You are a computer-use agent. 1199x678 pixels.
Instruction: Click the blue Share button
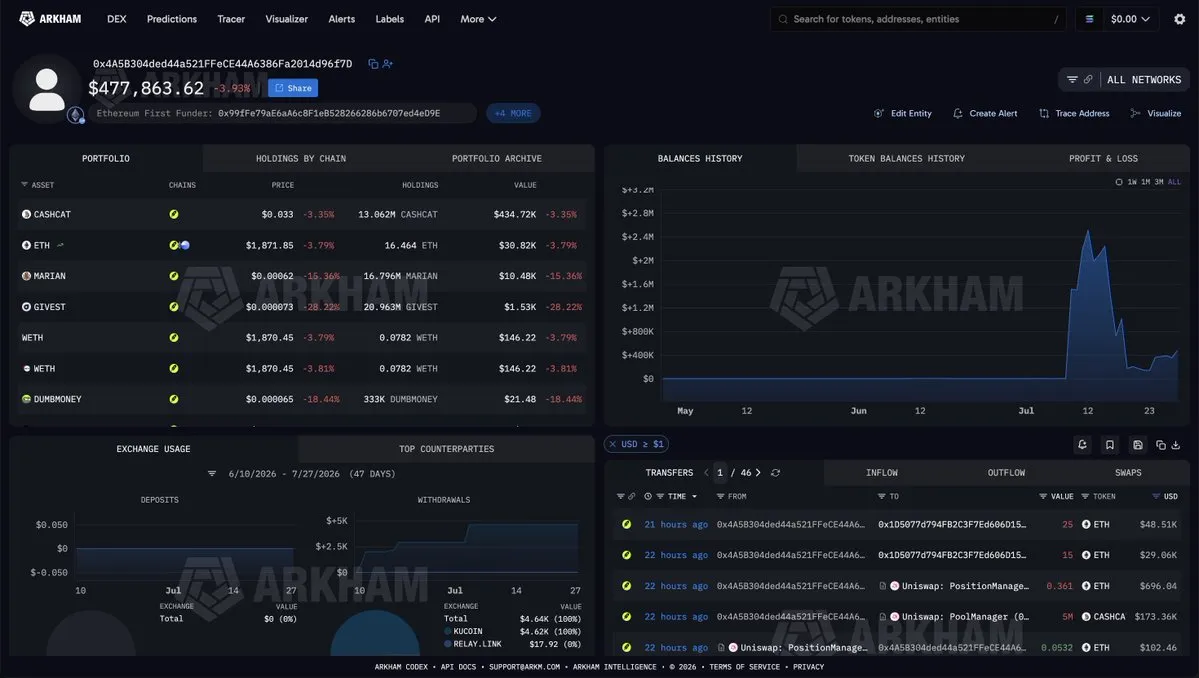click(x=293, y=88)
